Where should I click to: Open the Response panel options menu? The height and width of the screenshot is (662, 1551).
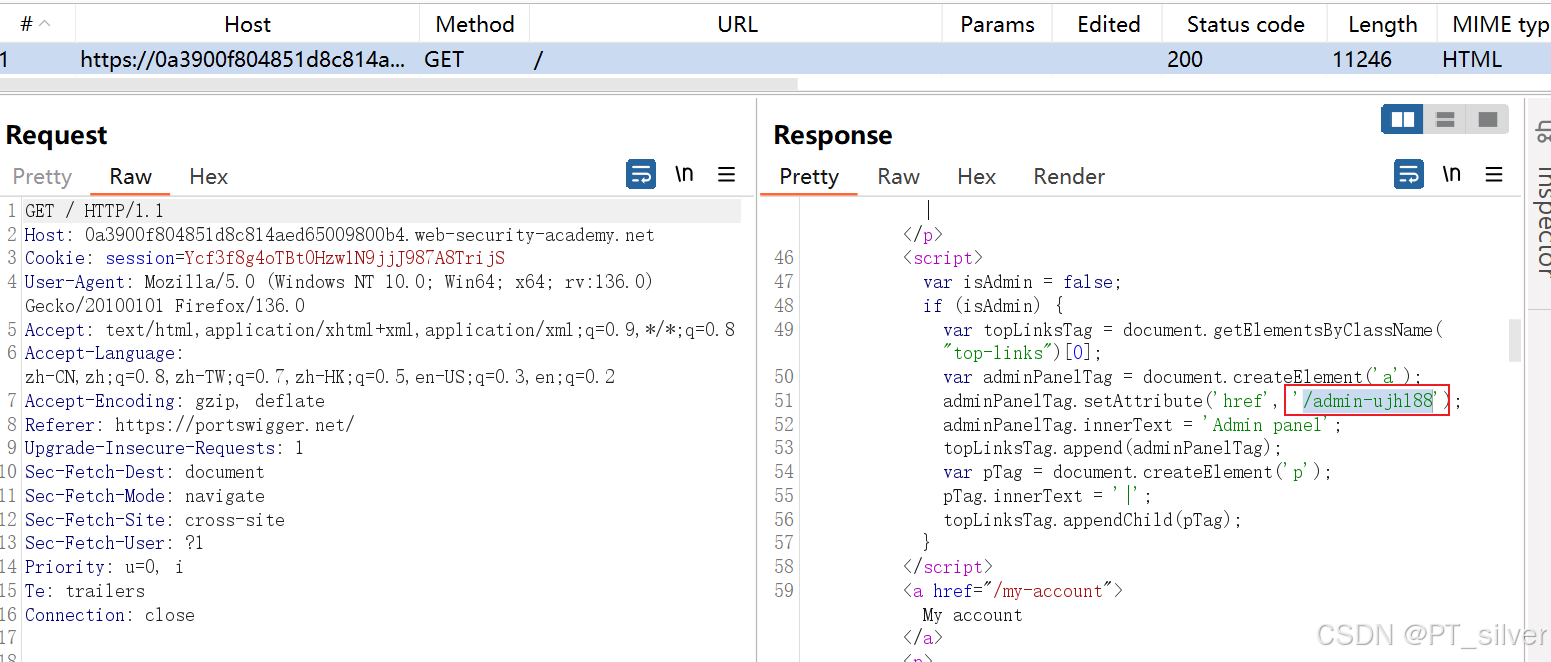point(1495,174)
